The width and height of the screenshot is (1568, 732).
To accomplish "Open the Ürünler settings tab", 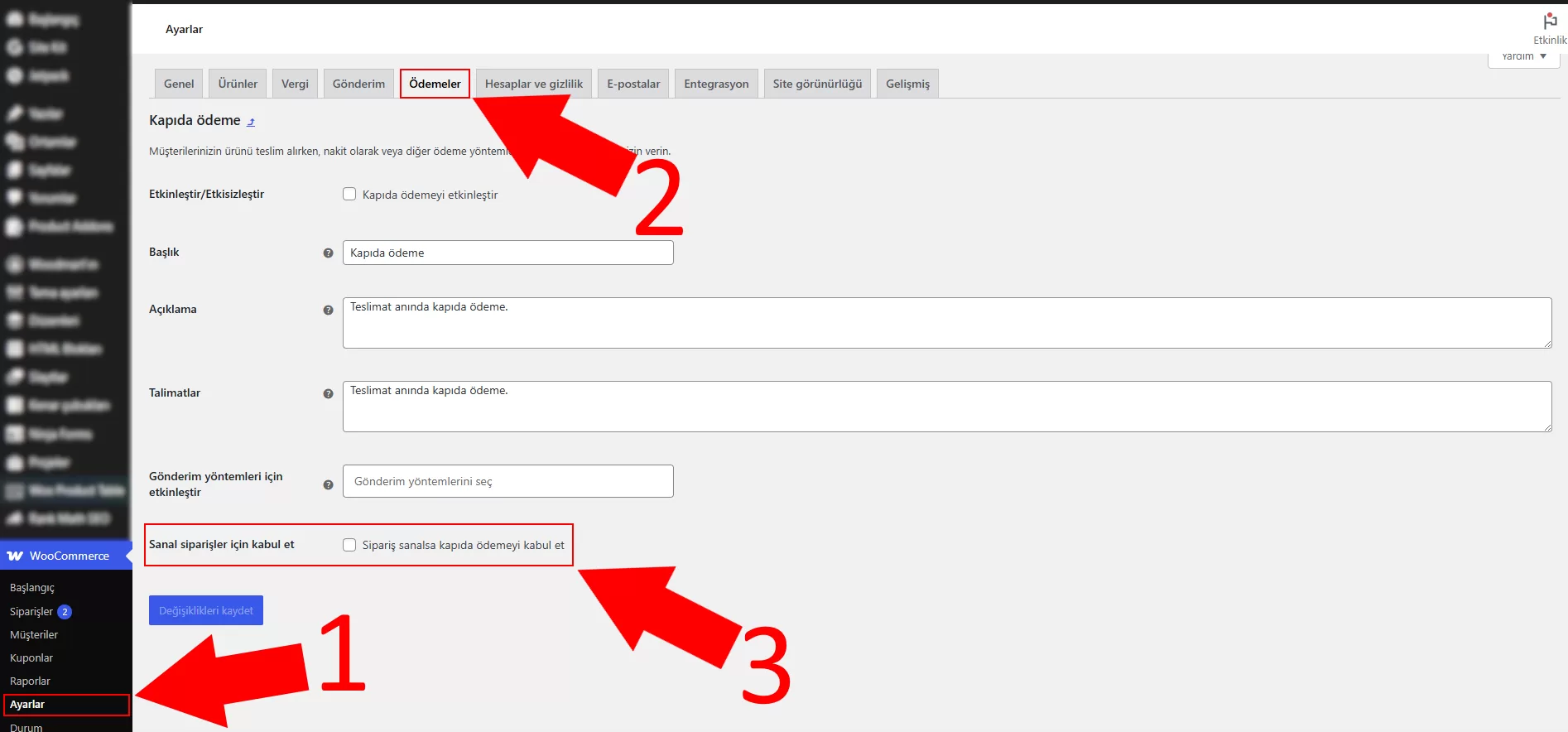I will [x=238, y=84].
